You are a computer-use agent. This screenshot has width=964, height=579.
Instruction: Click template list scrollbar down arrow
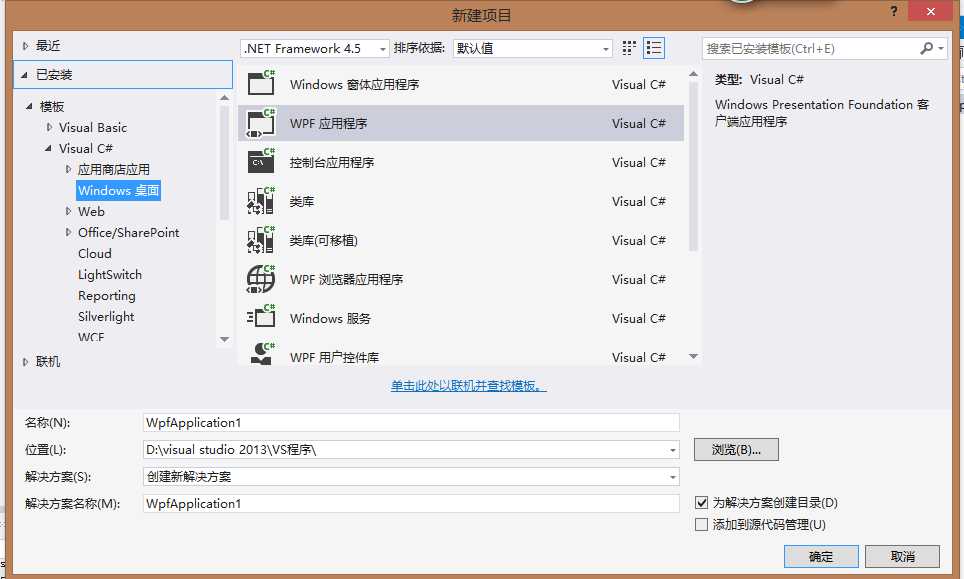[693, 356]
